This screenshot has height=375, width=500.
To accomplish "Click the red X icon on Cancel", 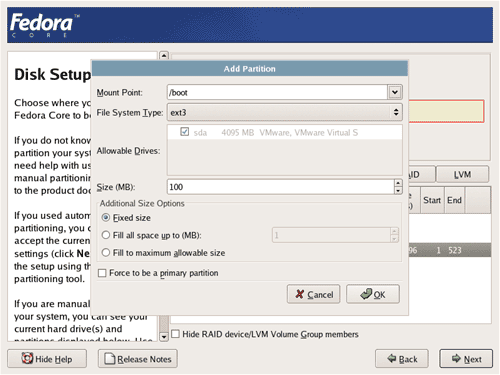I will tap(300, 294).
